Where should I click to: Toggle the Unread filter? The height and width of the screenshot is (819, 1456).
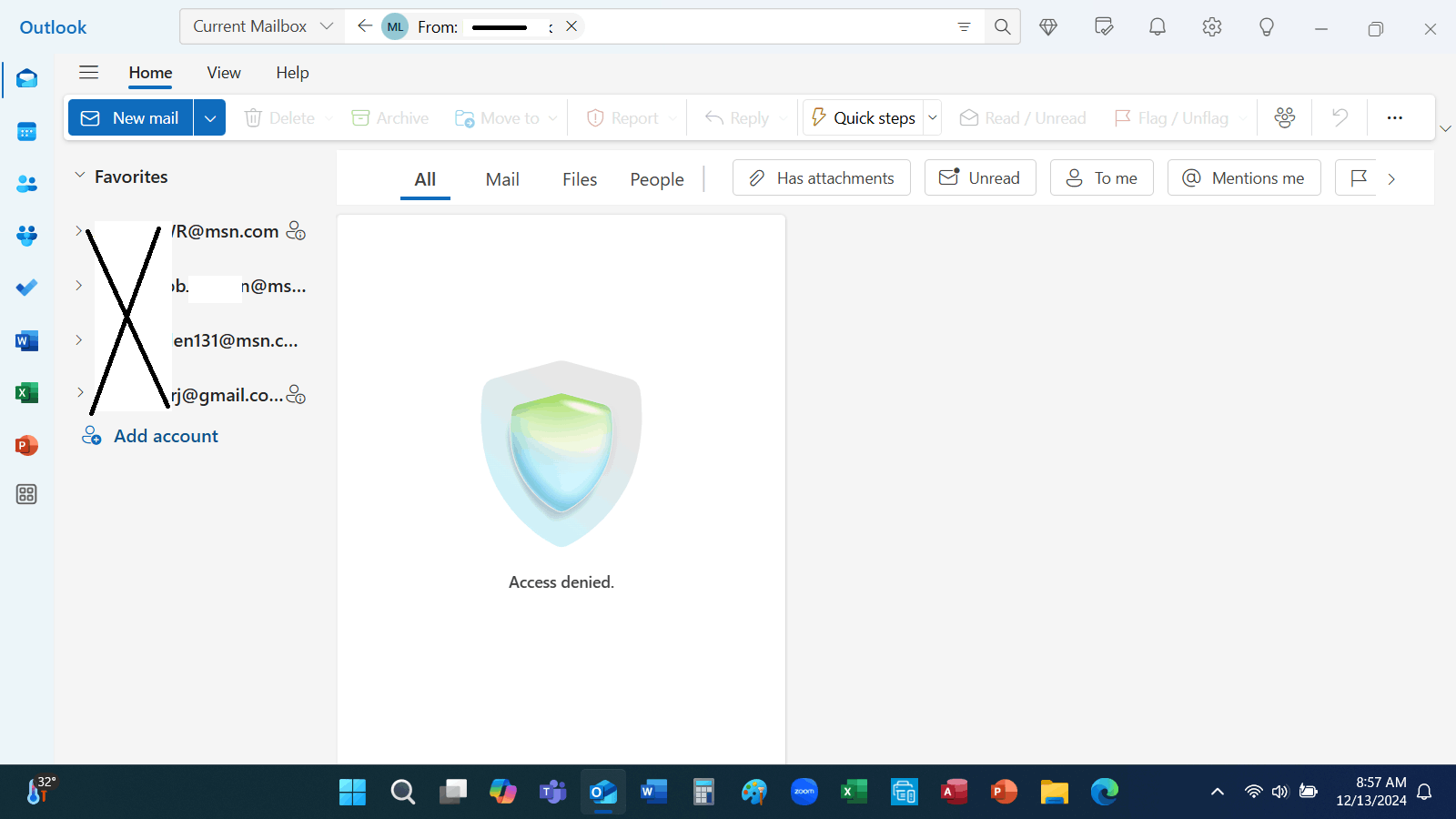click(x=980, y=177)
